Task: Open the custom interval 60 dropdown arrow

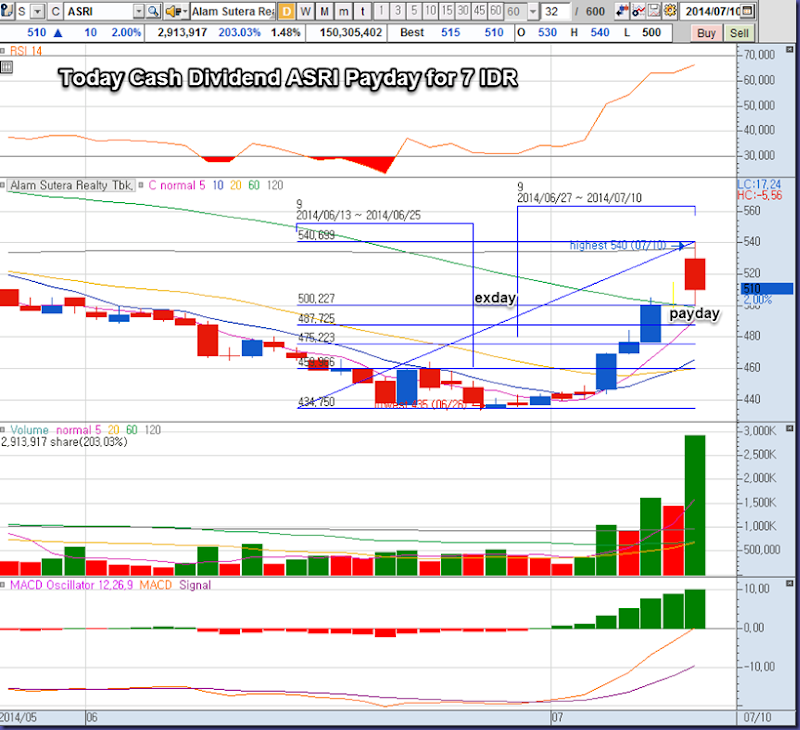Action: coord(533,11)
